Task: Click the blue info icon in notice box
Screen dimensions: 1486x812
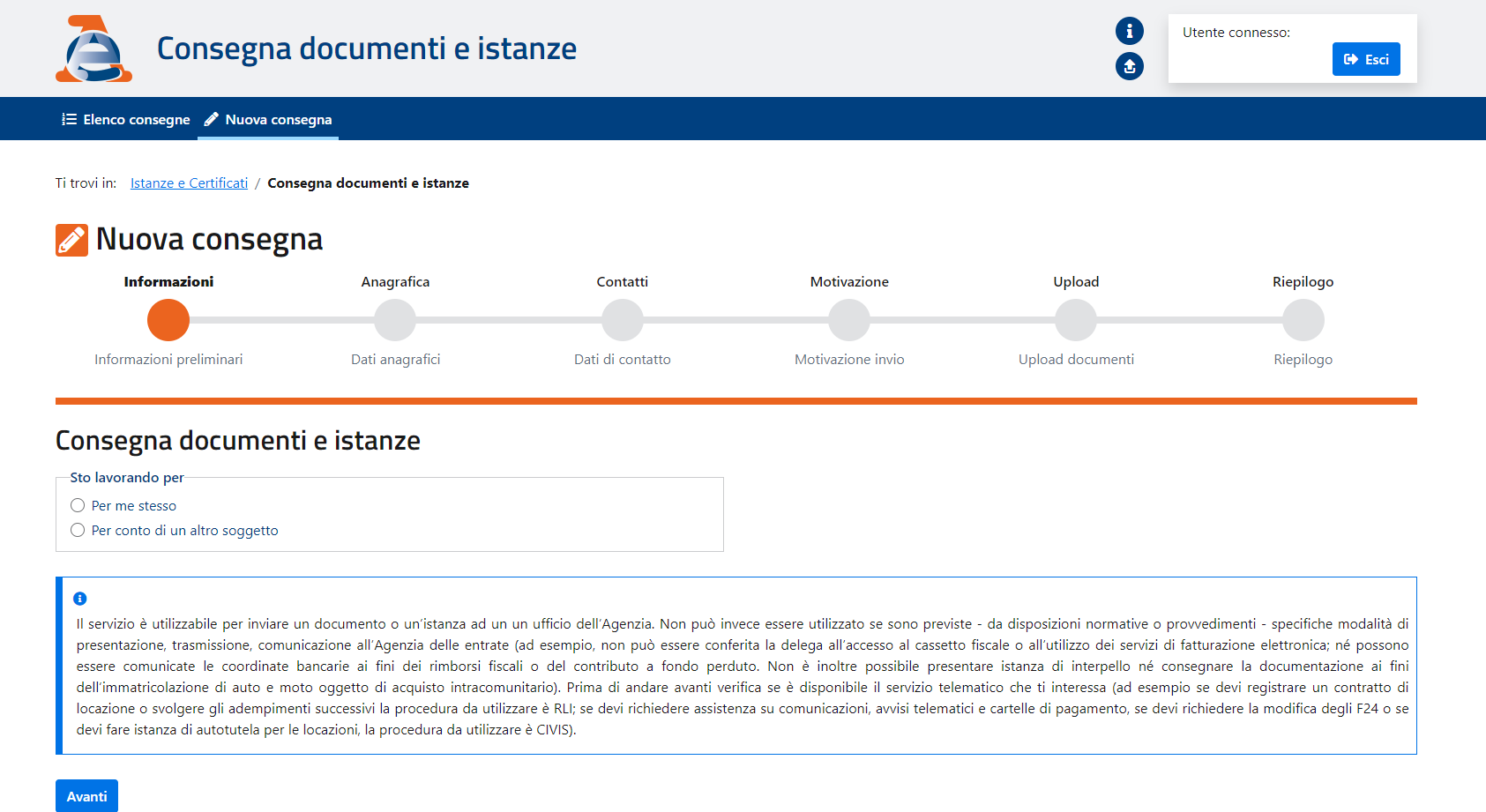Action: pos(80,599)
